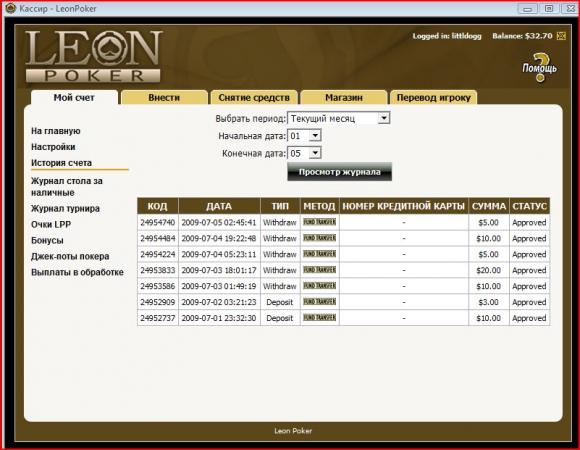The width and height of the screenshot is (580, 450).
Task: Click the Просмотр журнала button
Action: click(x=339, y=172)
